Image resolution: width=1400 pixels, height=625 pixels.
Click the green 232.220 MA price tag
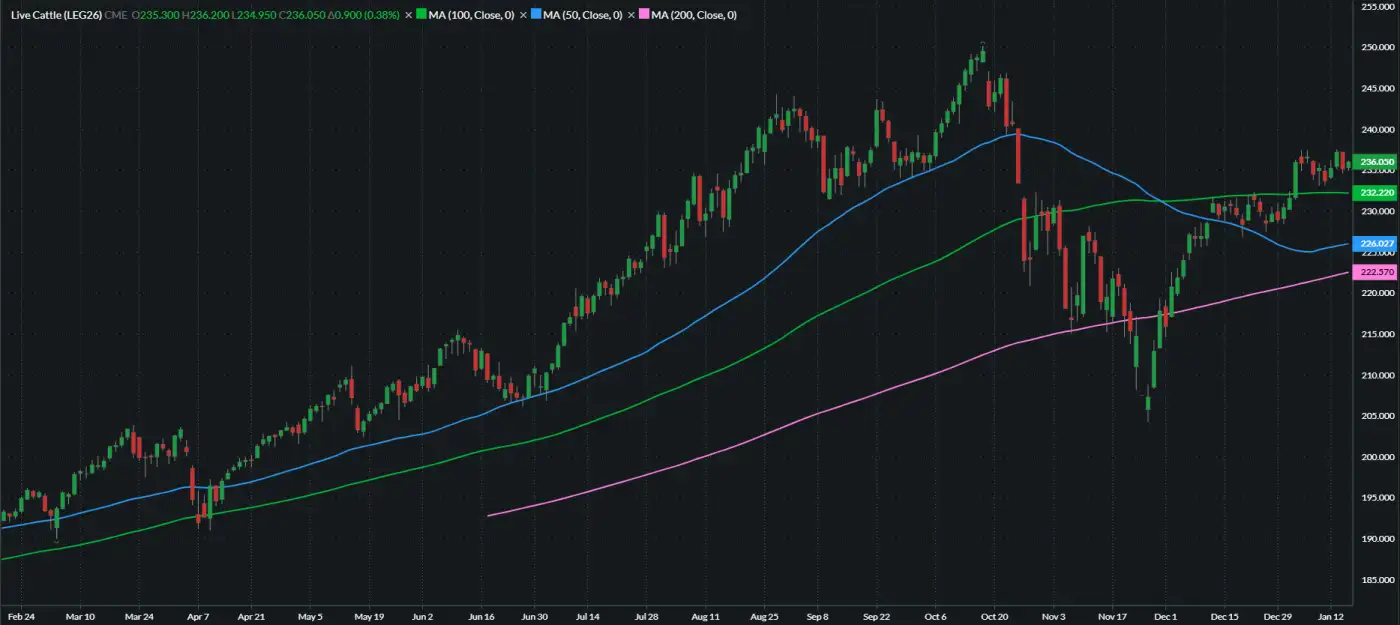1377,191
